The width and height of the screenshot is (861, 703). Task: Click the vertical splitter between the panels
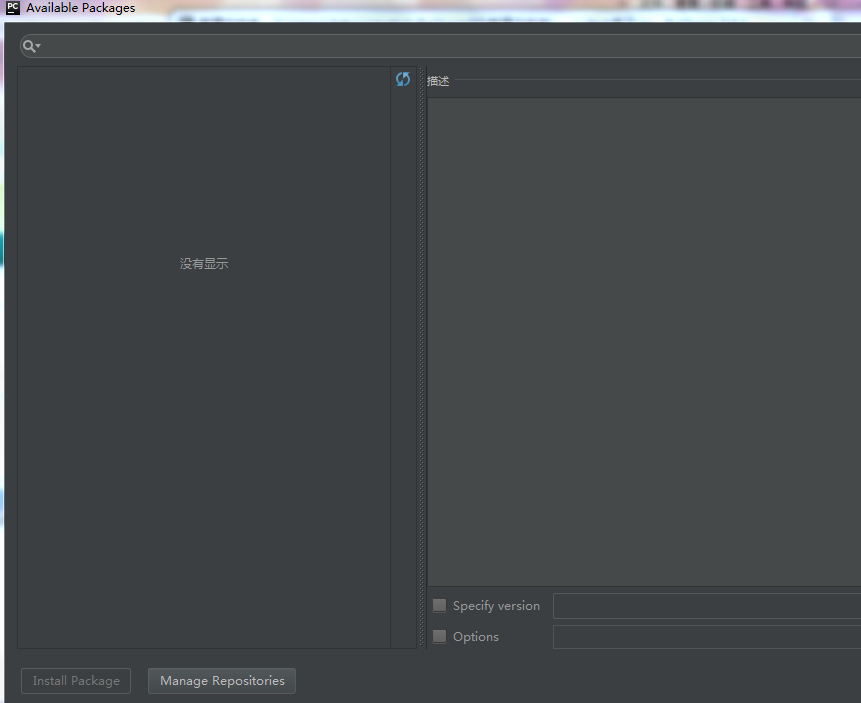click(x=421, y=360)
